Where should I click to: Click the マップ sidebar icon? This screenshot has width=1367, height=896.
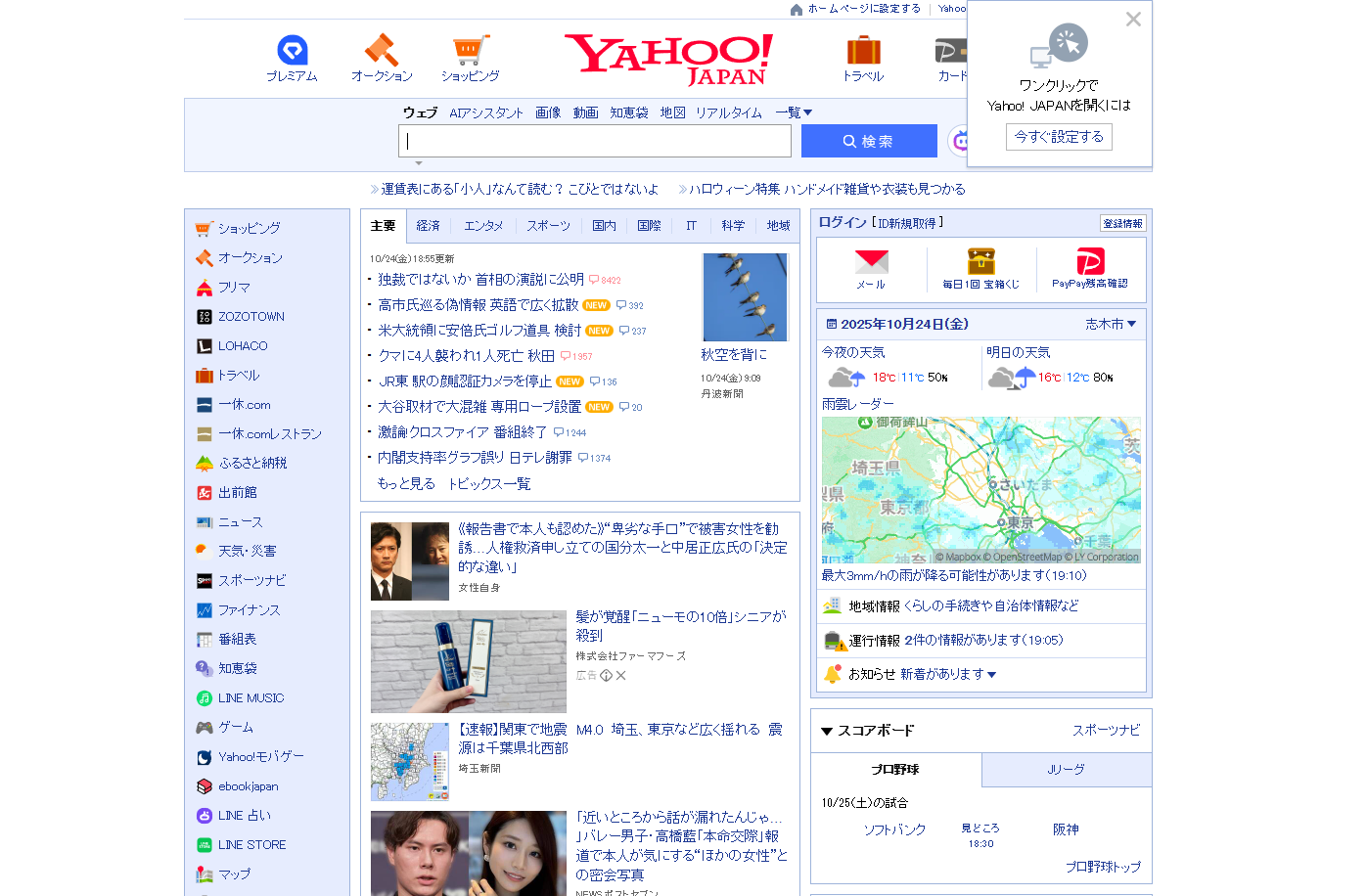[204, 874]
